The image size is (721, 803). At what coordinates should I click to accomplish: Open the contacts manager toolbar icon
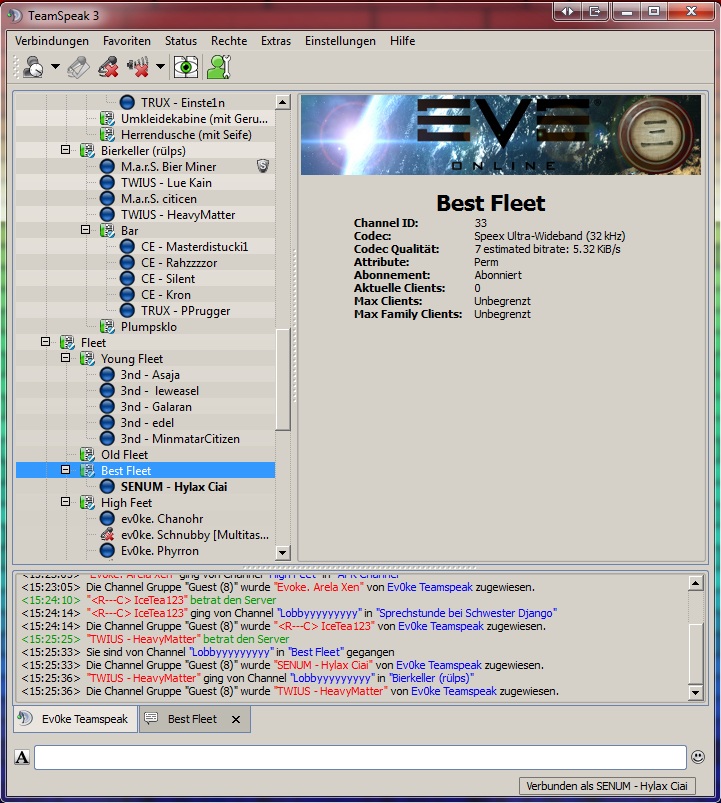tap(219, 67)
